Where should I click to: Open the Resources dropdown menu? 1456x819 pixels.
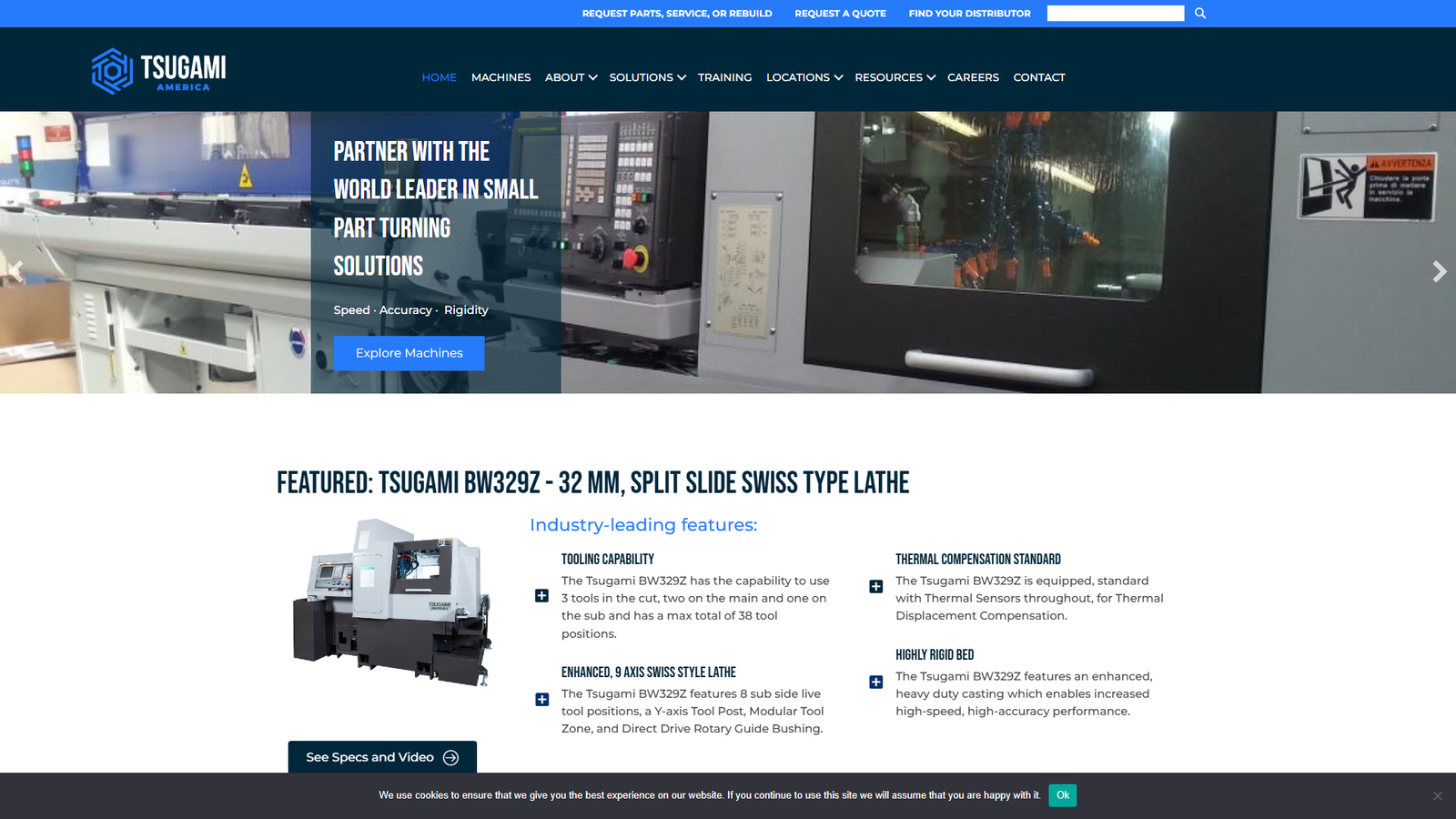point(895,77)
